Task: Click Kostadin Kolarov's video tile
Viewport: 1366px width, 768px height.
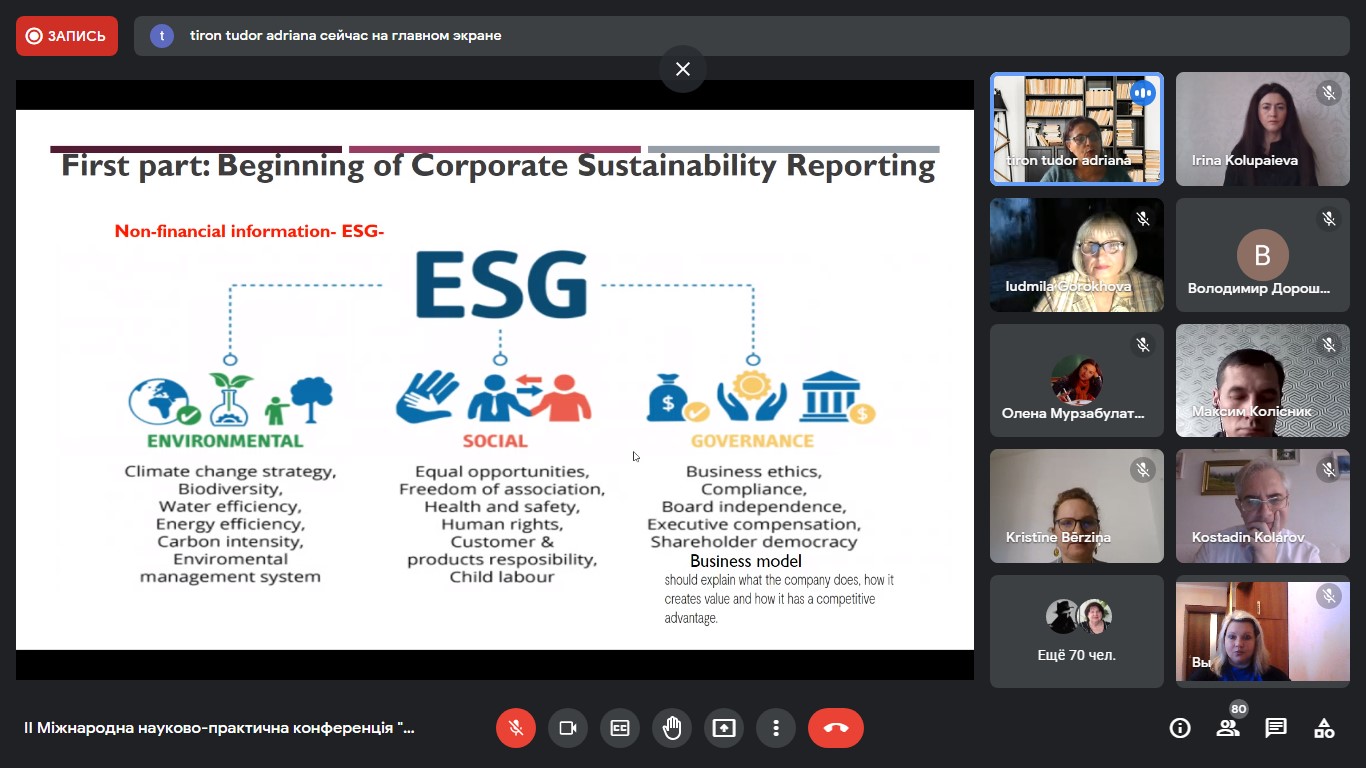Action: (1262, 506)
